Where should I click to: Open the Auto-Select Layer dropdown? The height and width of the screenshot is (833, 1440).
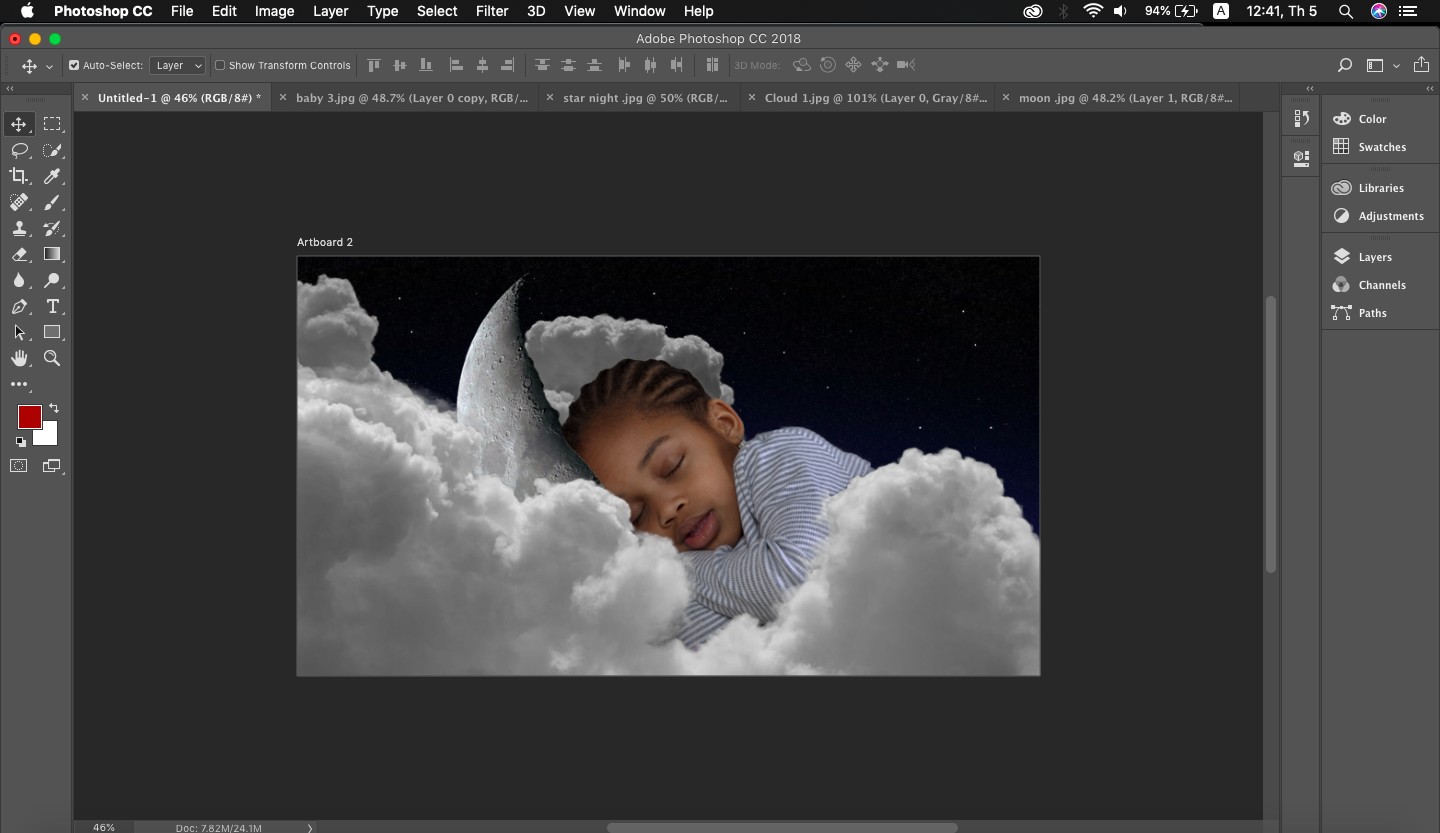(x=178, y=65)
